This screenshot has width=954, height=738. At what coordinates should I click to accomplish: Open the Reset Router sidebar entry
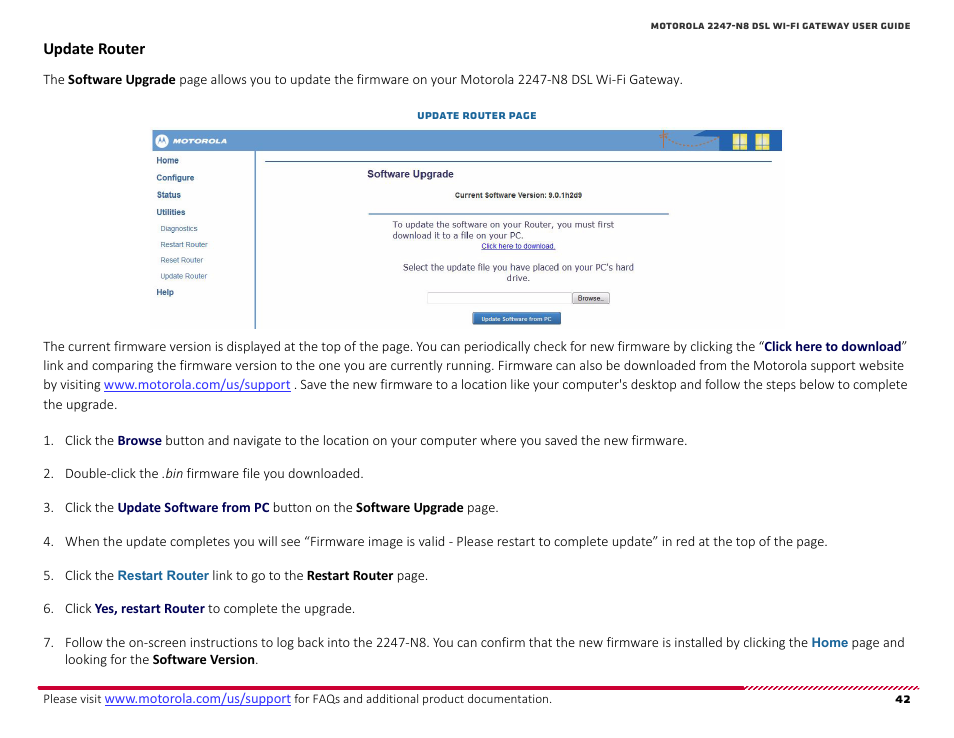pyautogui.click(x=182, y=260)
